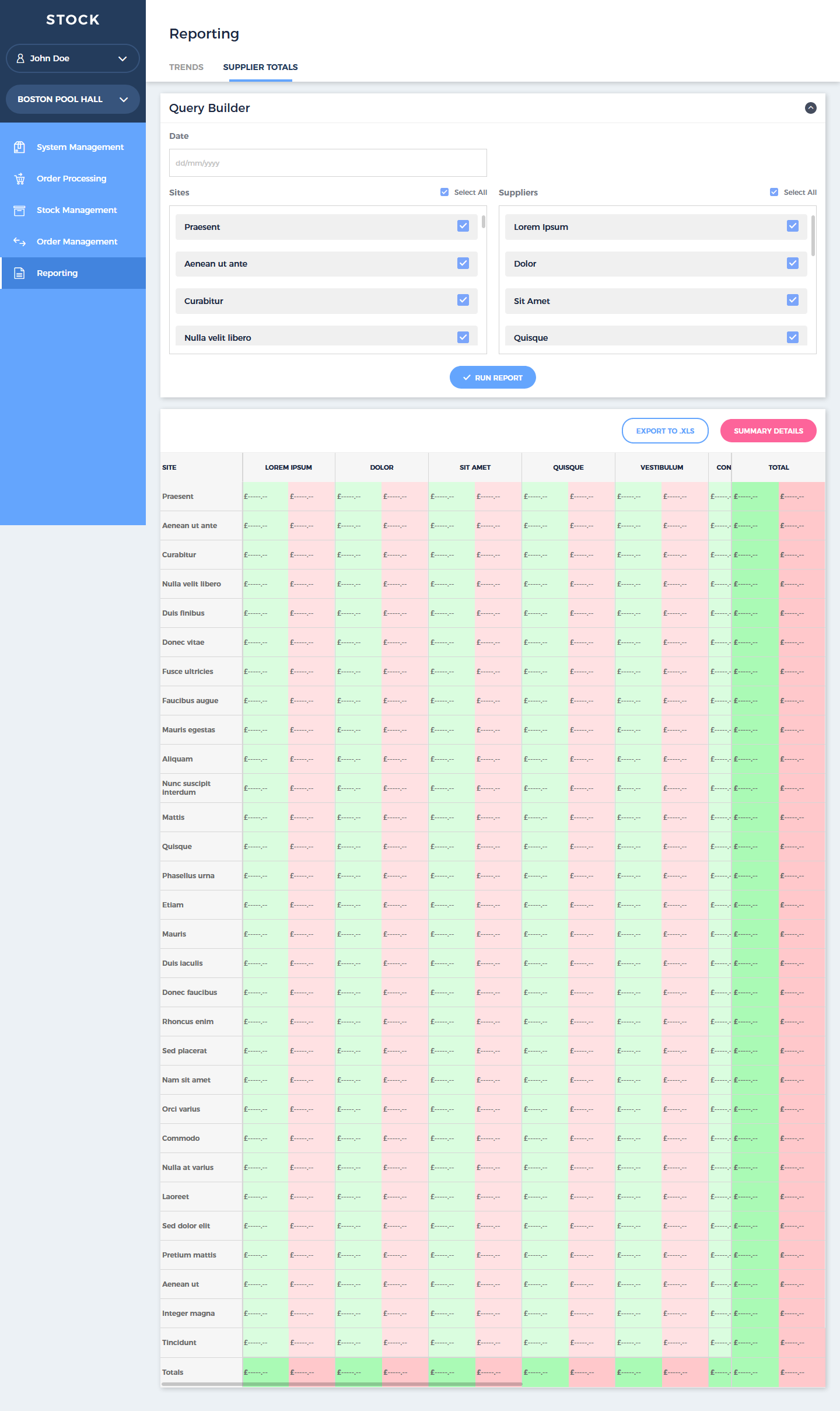
Task: Click the Order Management arrows icon
Action: coord(19,242)
